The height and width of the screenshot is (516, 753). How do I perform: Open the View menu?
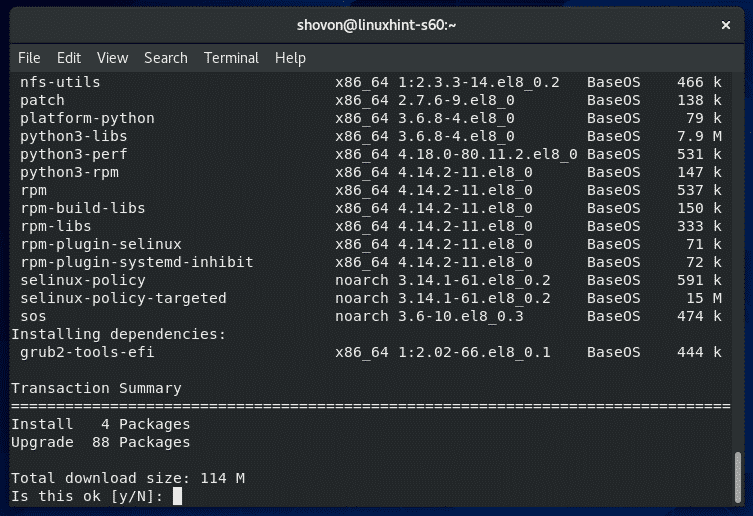113,58
